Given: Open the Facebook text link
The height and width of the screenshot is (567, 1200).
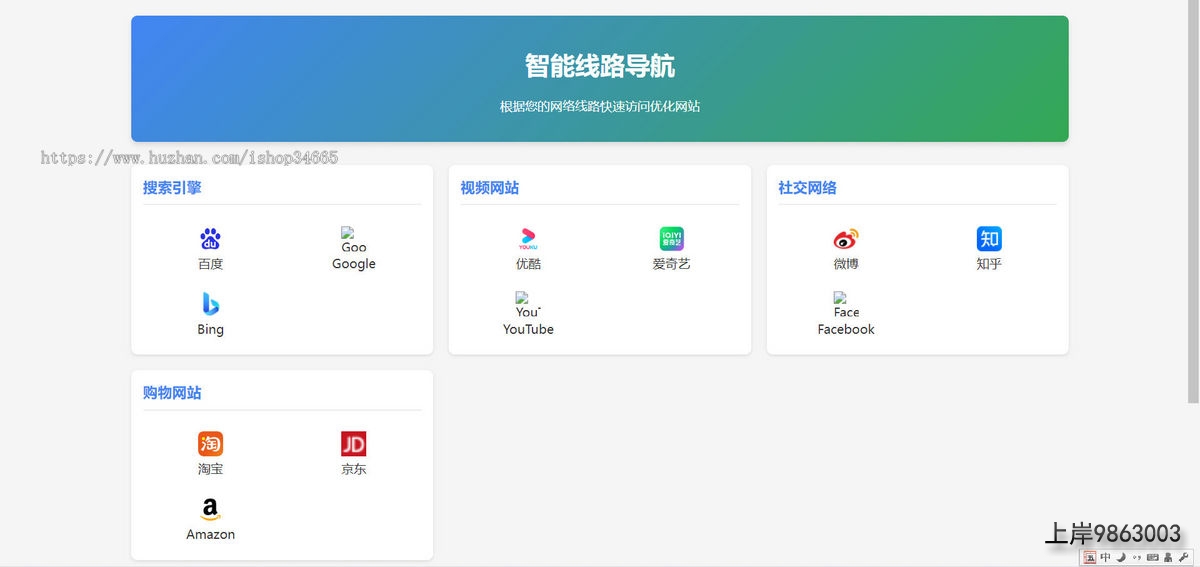Looking at the screenshot, I should [x=846, y=329].
